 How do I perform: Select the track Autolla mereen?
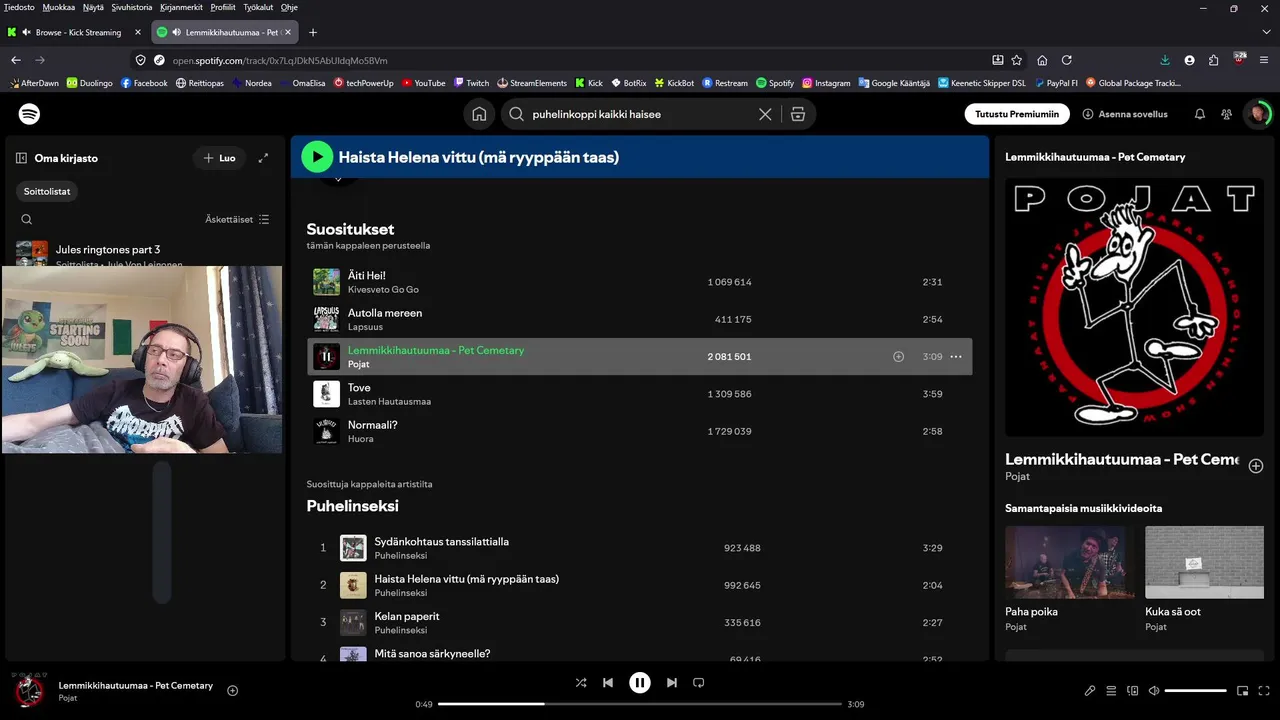coord(385,313)
